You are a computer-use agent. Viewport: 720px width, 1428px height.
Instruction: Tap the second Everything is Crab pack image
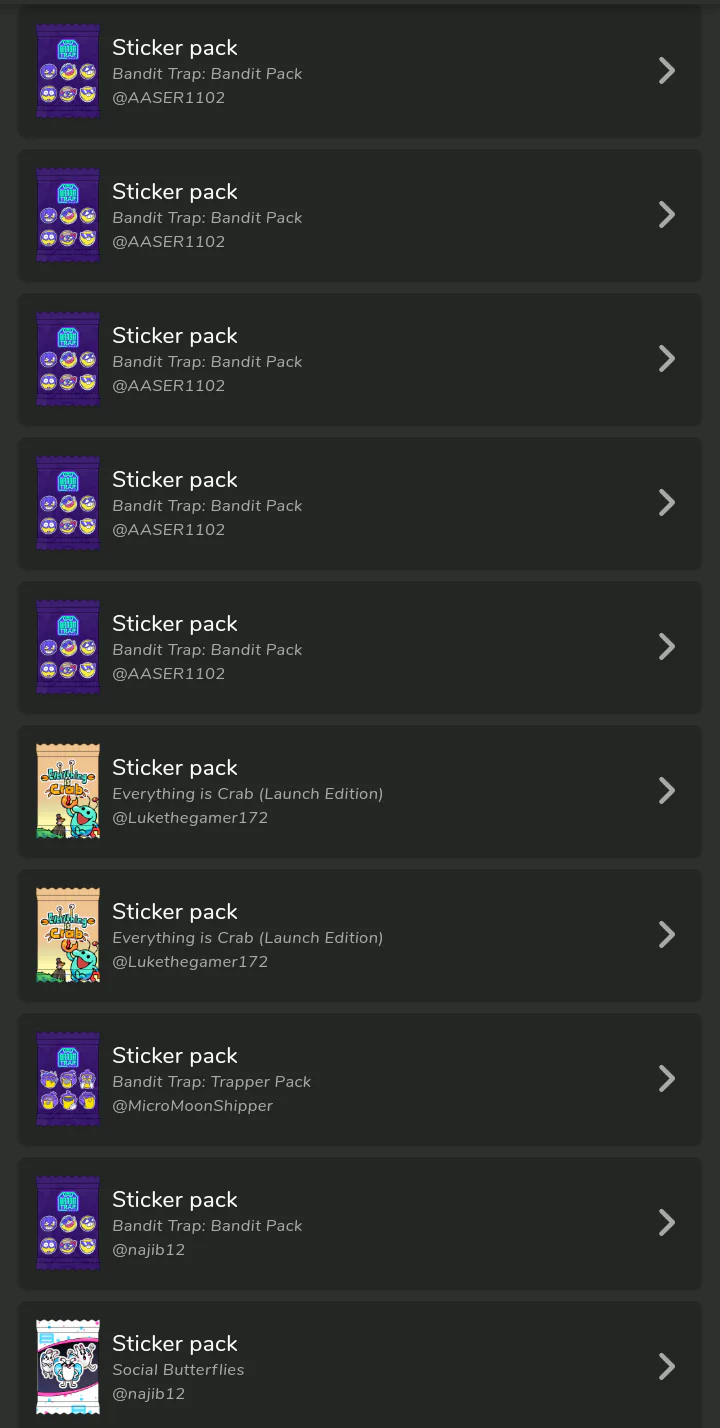coord(68,935)
